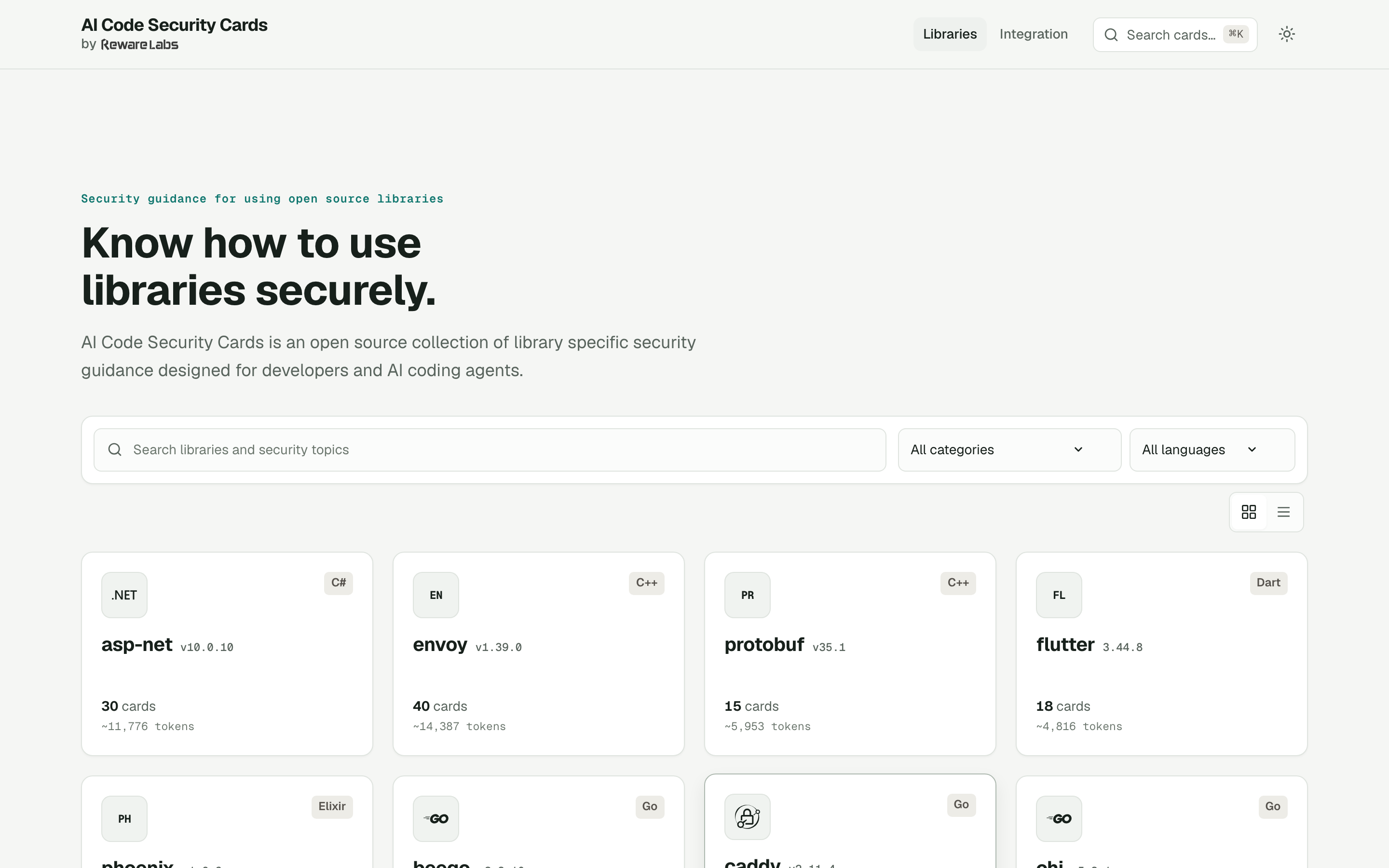Click the Go logo on beego card
This screenshot has width=1389, height=868.
coord(436,819)
